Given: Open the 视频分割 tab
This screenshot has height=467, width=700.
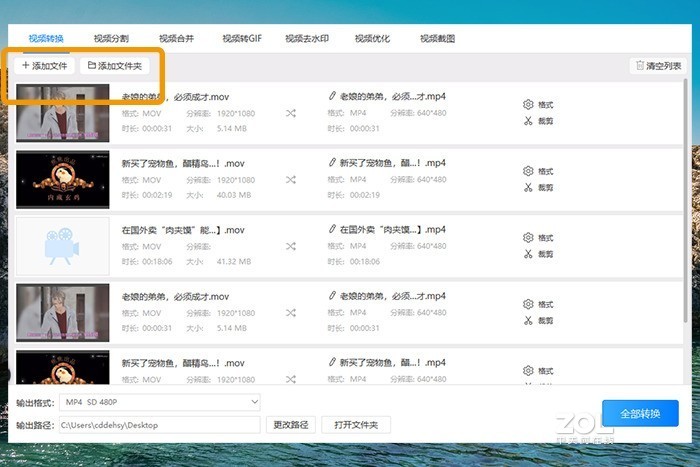Looking at the screenshot, I should tap(111, 38).
